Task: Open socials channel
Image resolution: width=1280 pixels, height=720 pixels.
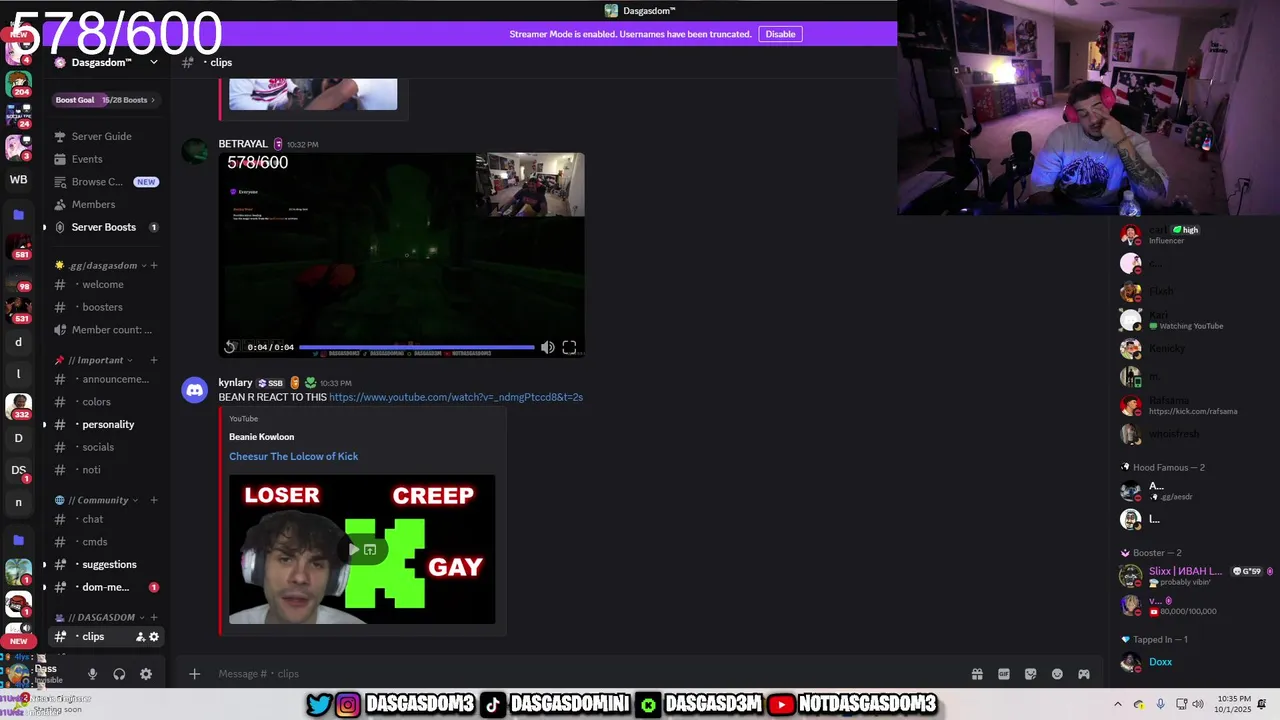Action: tap(98, 447)
